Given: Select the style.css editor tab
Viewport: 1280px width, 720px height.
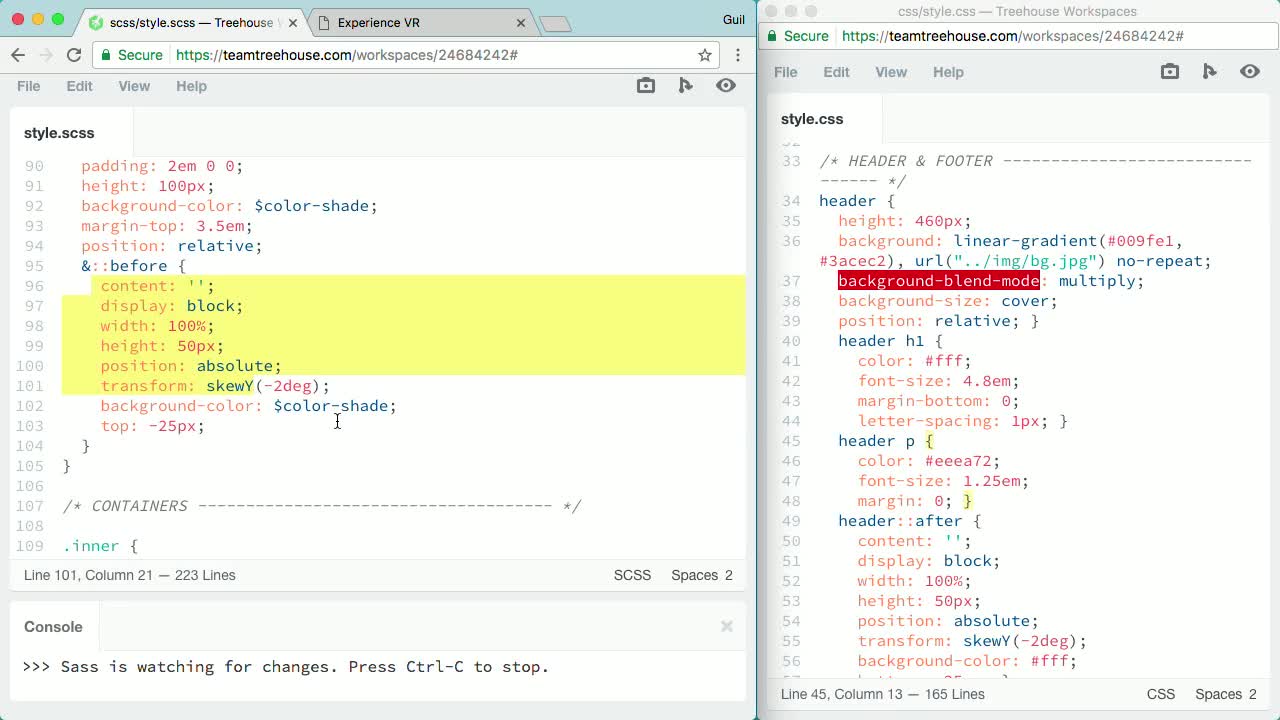Looking at the screenshot, I should click(812, 118).
